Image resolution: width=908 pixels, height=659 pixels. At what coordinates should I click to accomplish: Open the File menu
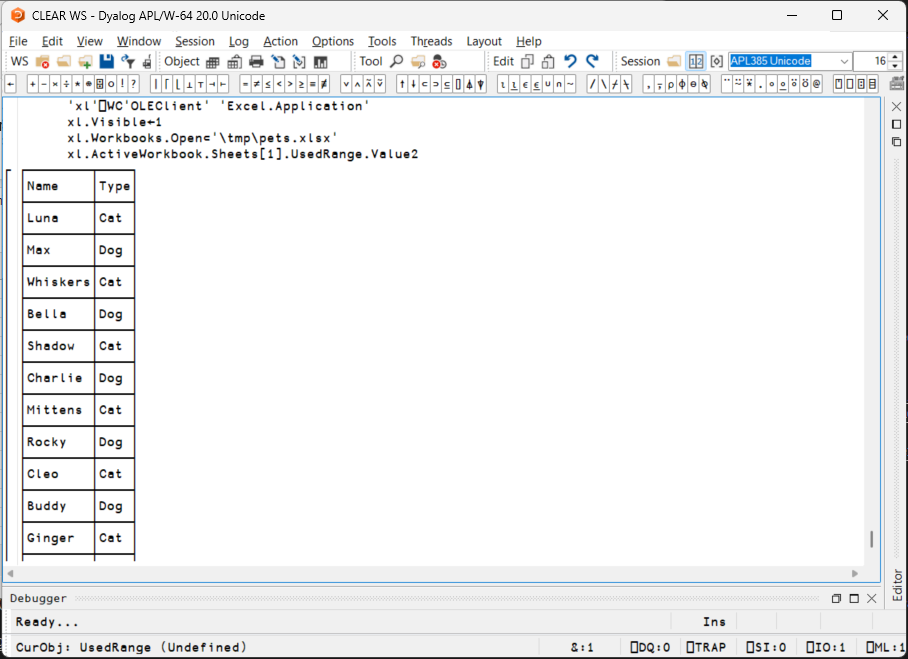[x=18, y=41]
